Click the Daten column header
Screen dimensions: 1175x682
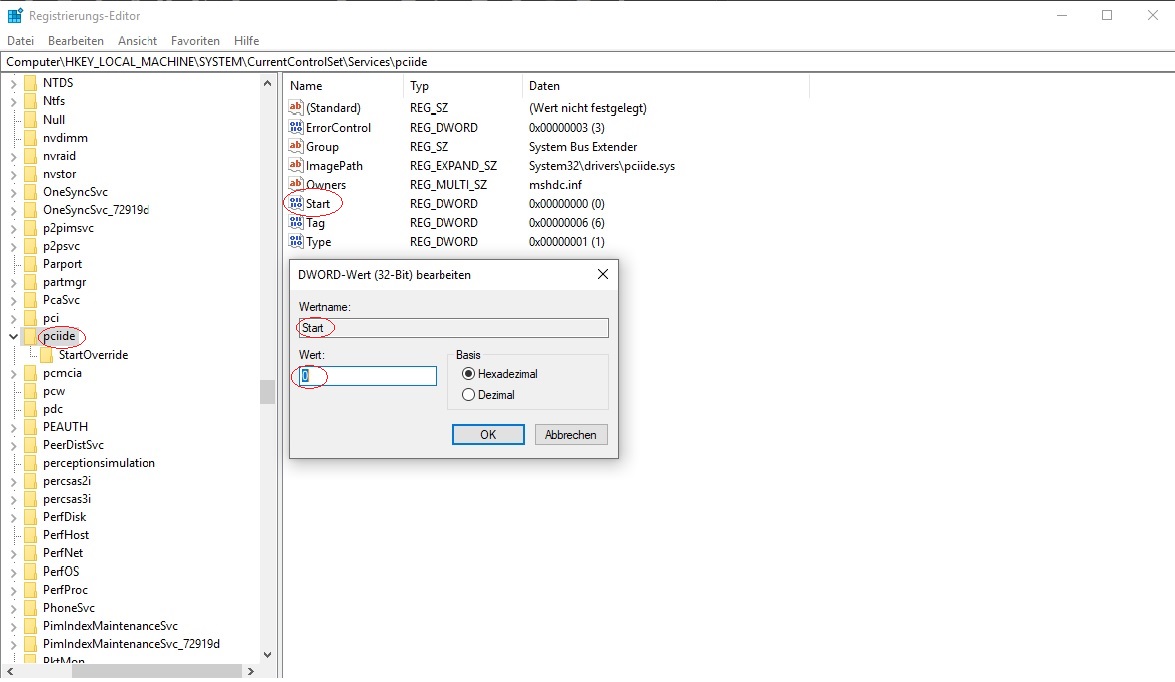[x=665, y=85]
